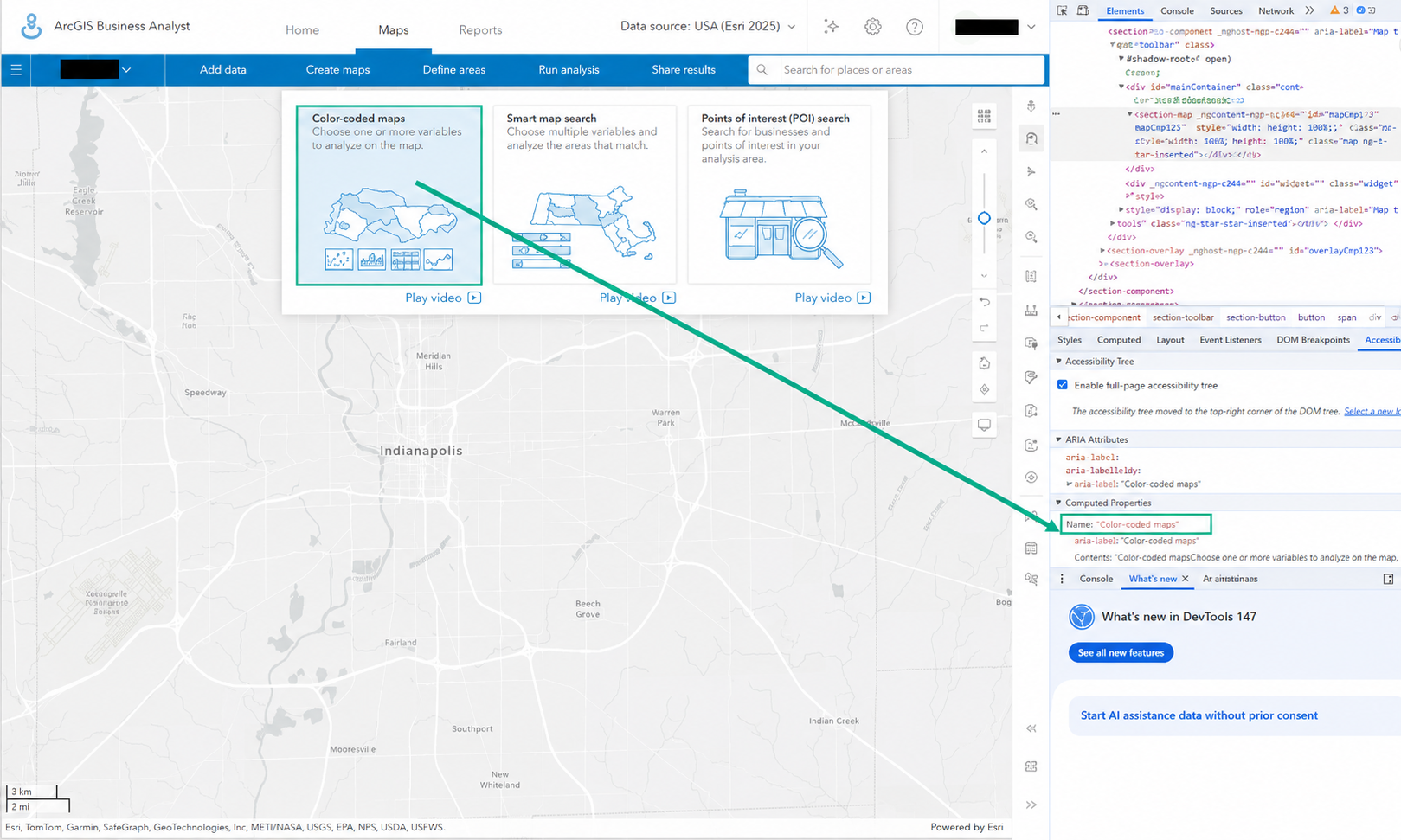This screenshot has width=1401, height=840.
Task: Open the Computed pane tab
Action: (1119, 340)
